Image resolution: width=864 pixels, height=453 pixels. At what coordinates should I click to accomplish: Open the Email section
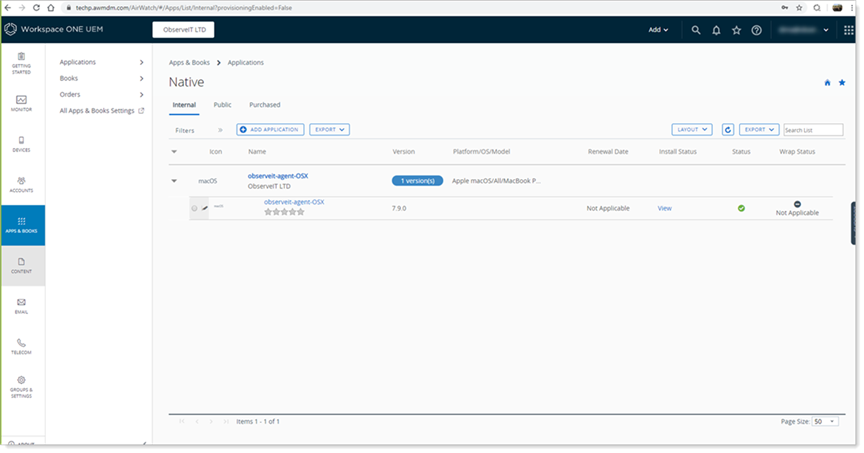point(21,306)
